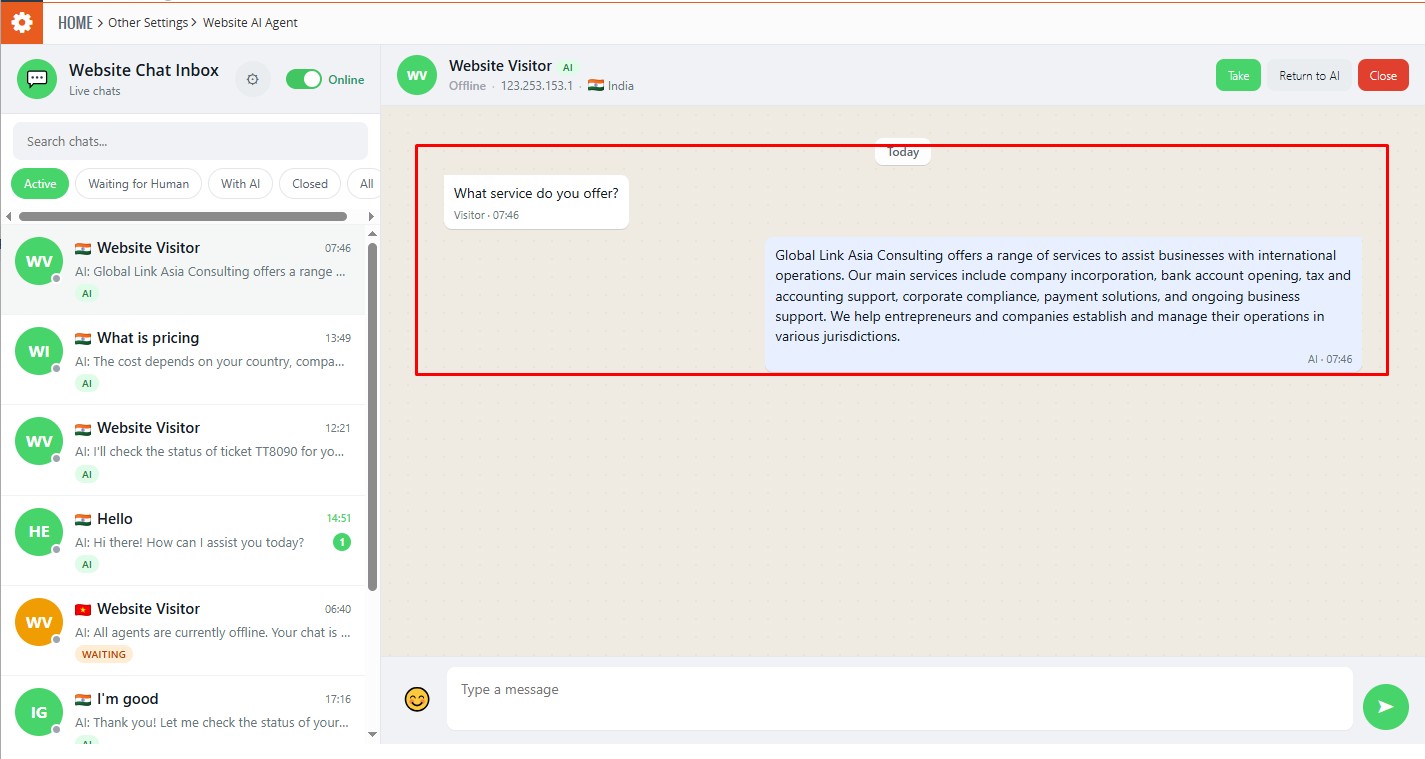Open inbox settings gear button
This screenshot has height=759, width=1425.
click(252, 79)
